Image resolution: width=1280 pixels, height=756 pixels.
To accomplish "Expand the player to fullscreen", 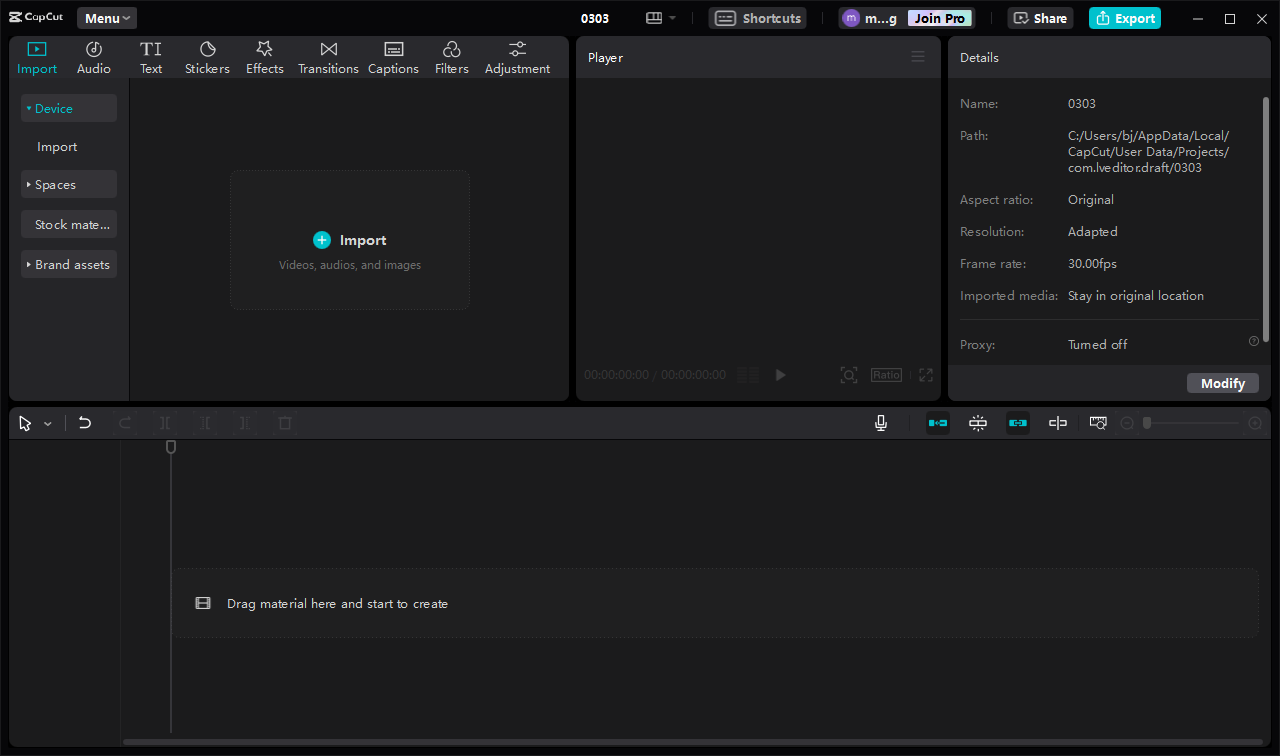I will 925,374.
